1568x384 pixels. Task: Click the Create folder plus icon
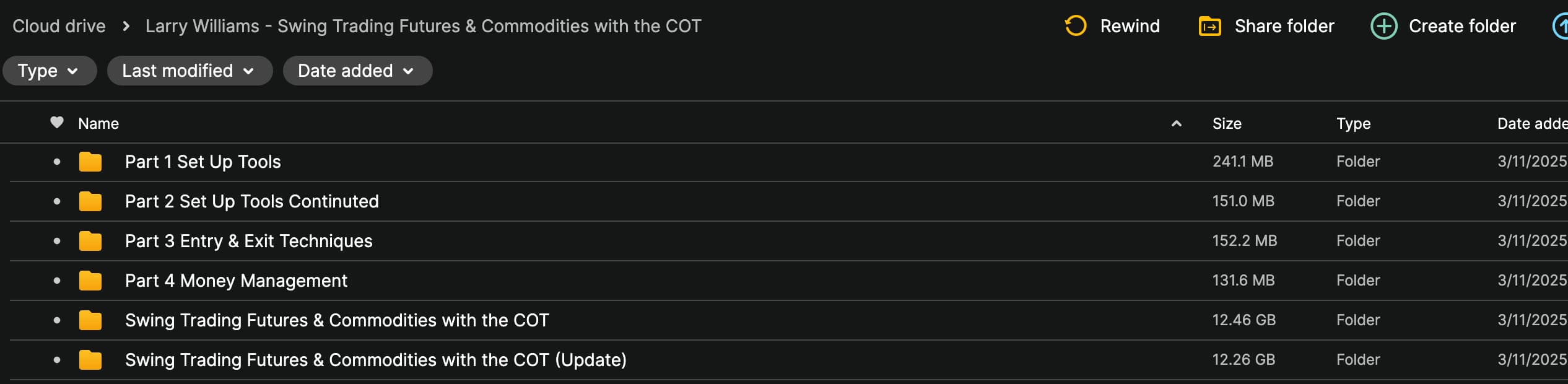[1383, 27]
